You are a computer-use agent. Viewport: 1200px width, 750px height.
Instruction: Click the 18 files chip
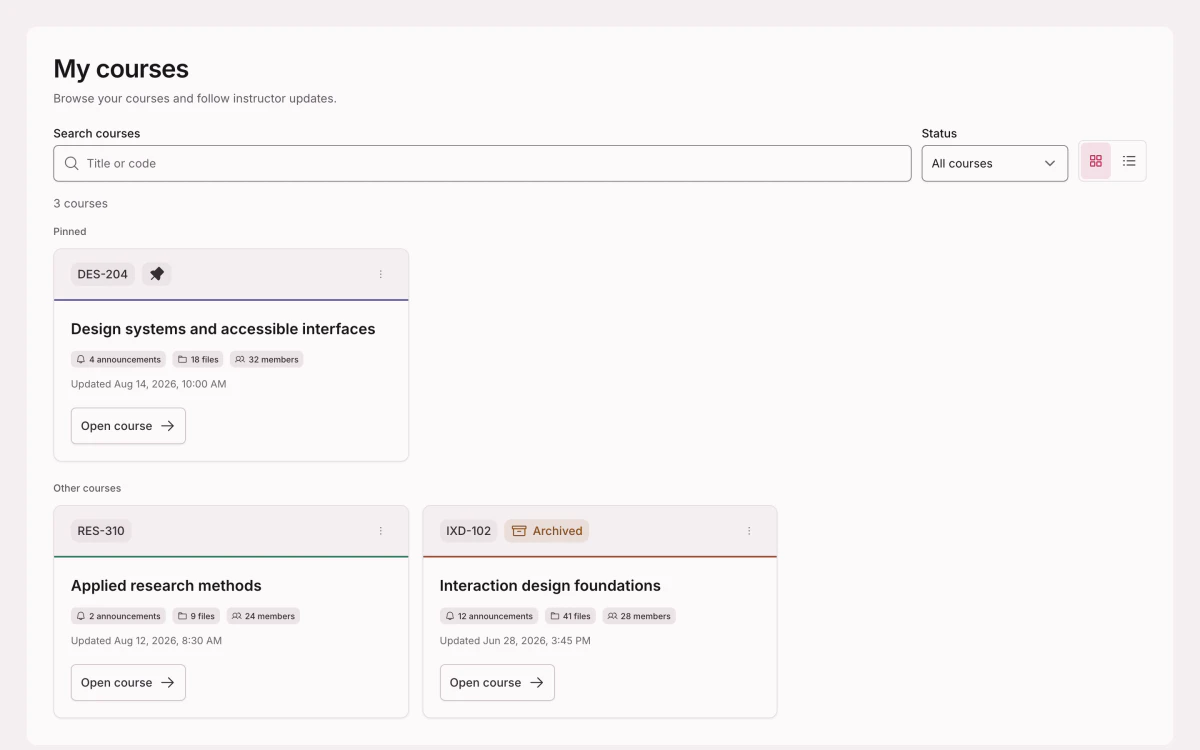click(x=198, y=359)
